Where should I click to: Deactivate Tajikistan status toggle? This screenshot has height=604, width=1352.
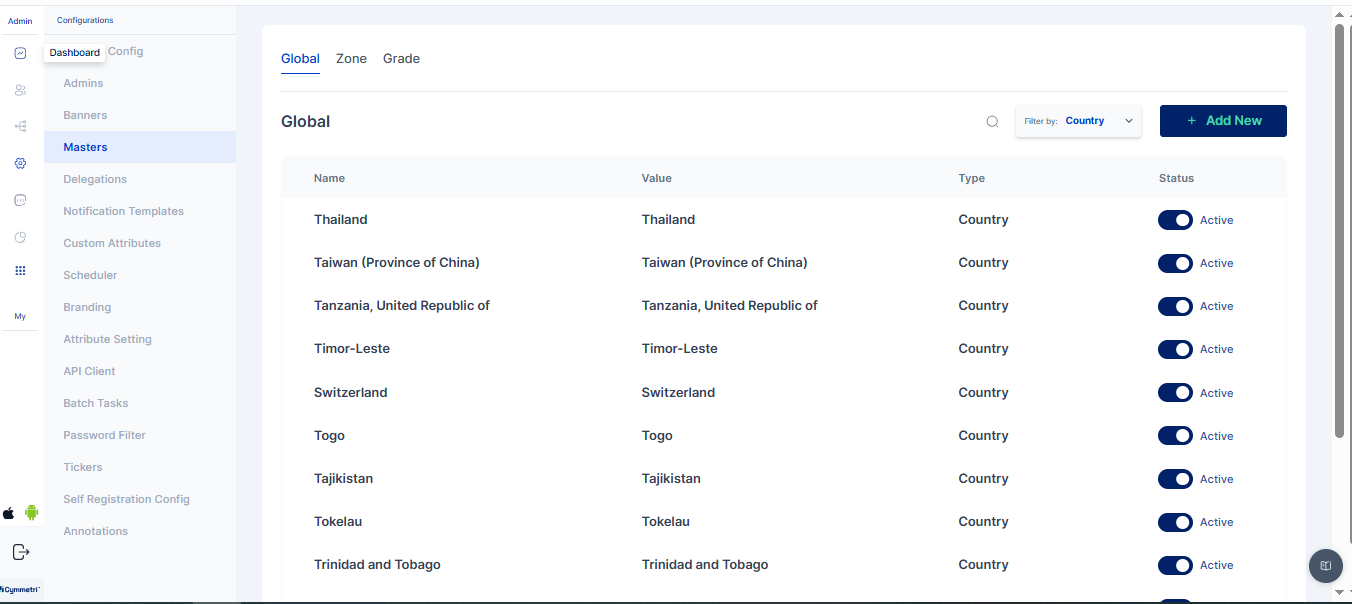point(1175,479)
